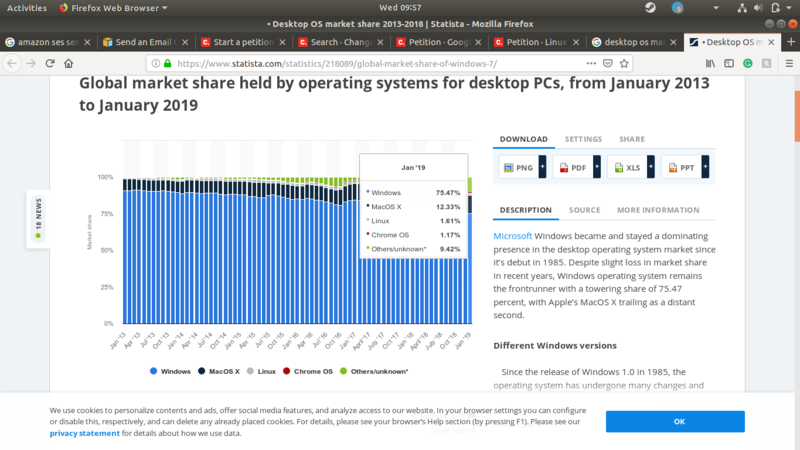Select the DESCRIPTION tab
The height and width of the screenshot is (450, 800).
(x=526, y=210)
